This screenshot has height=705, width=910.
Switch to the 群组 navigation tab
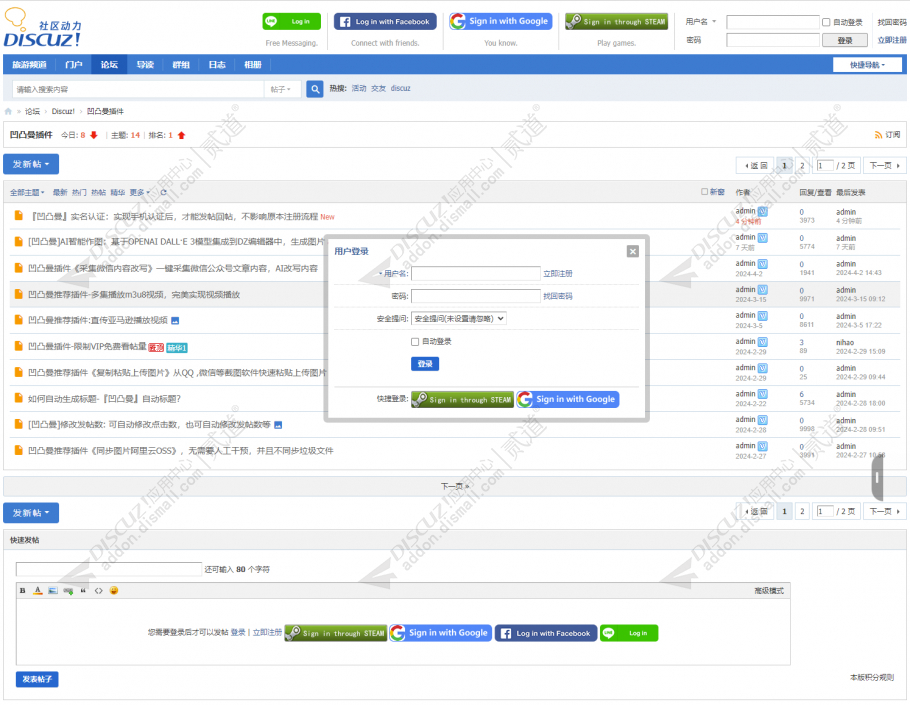[x=181, y=63]
